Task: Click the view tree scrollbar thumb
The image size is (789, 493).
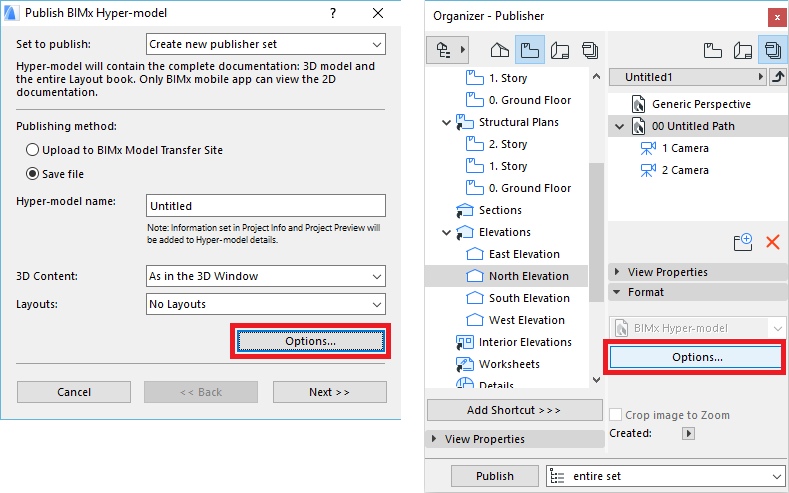Action: (x=596, y=232)
